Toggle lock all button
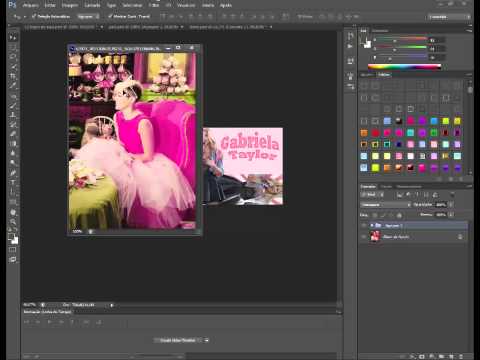Screen dimensions: 480x360 pos(399,215)
